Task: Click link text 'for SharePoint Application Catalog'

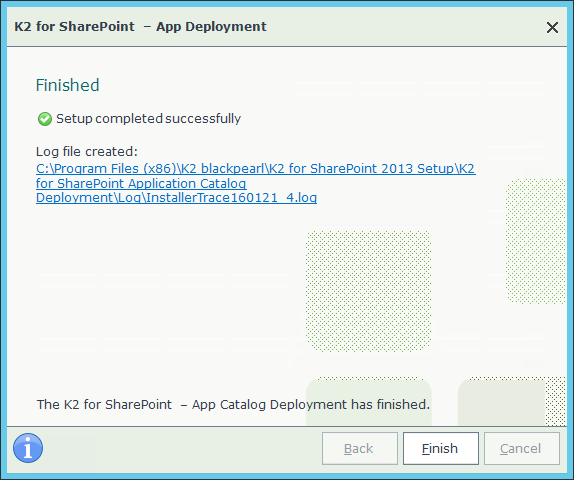Action: pos(141,183)
